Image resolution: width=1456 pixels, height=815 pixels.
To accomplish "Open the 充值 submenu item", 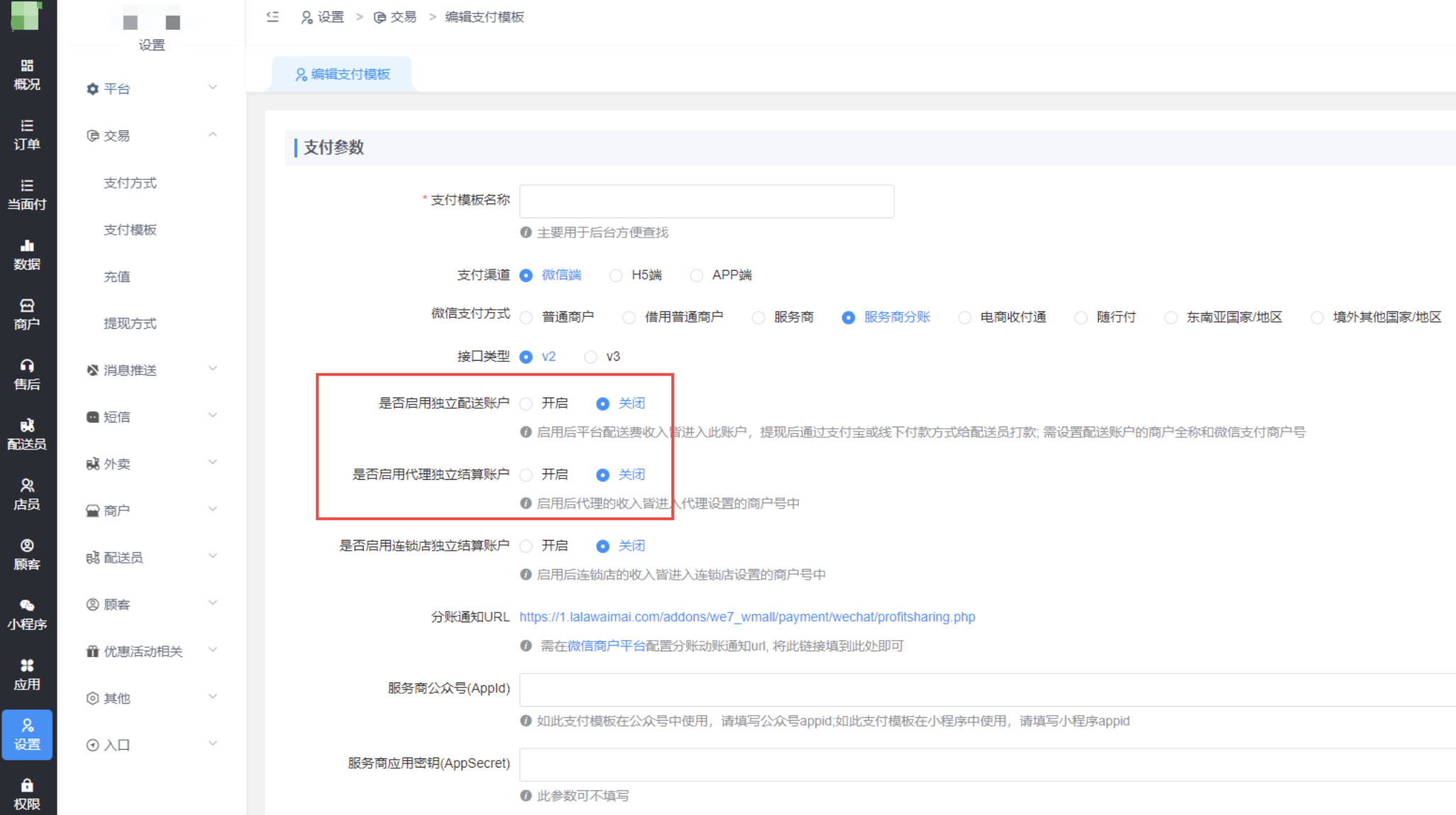I will pos(117,276).
